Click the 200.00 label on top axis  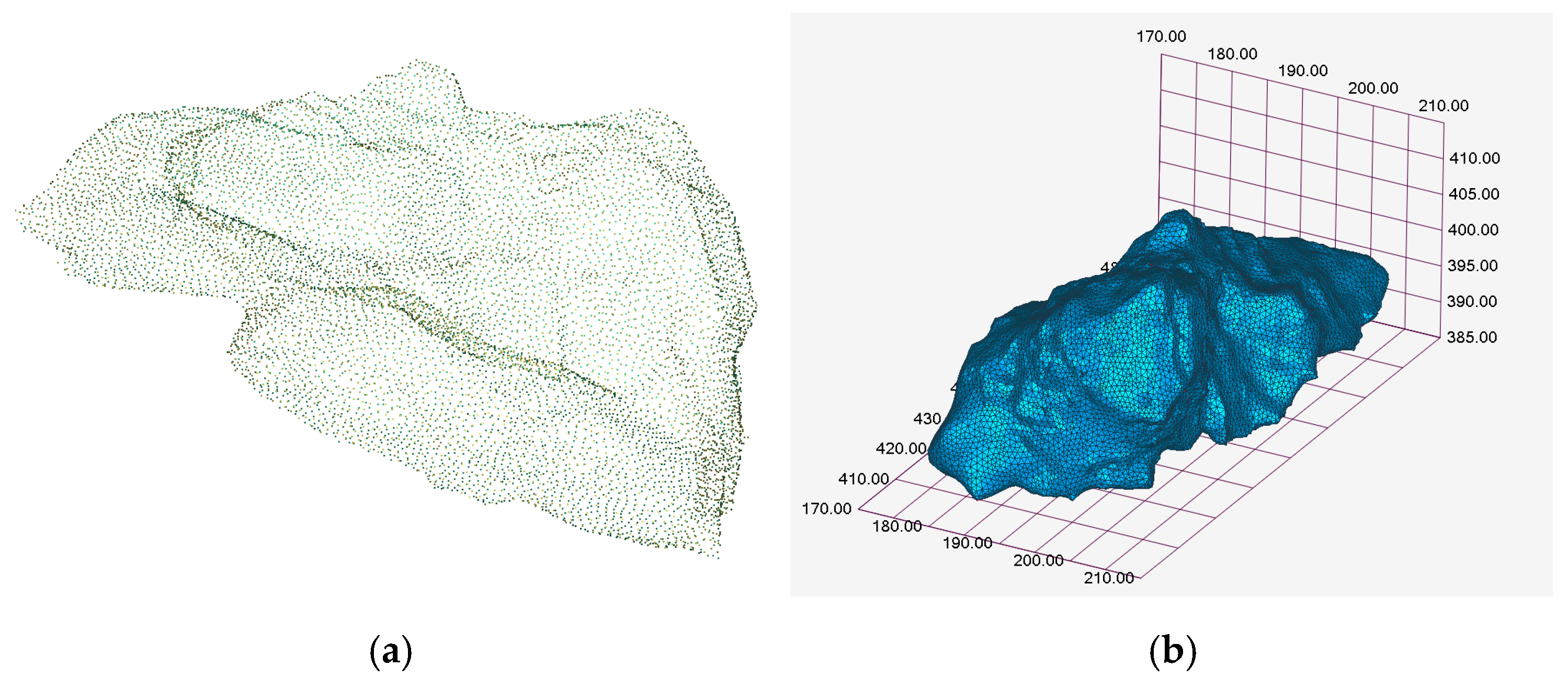click(1372, 88)
